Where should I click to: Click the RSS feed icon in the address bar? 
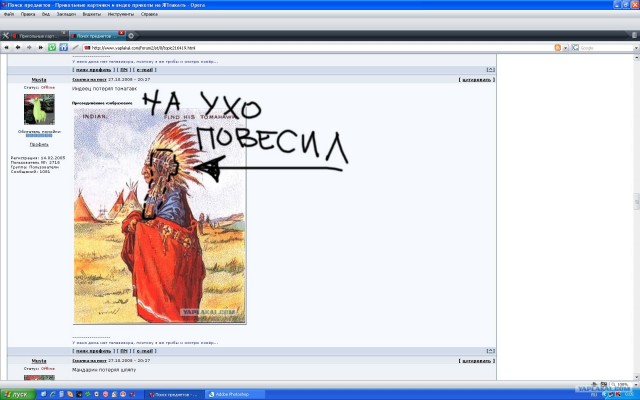(x=558, y=48)
